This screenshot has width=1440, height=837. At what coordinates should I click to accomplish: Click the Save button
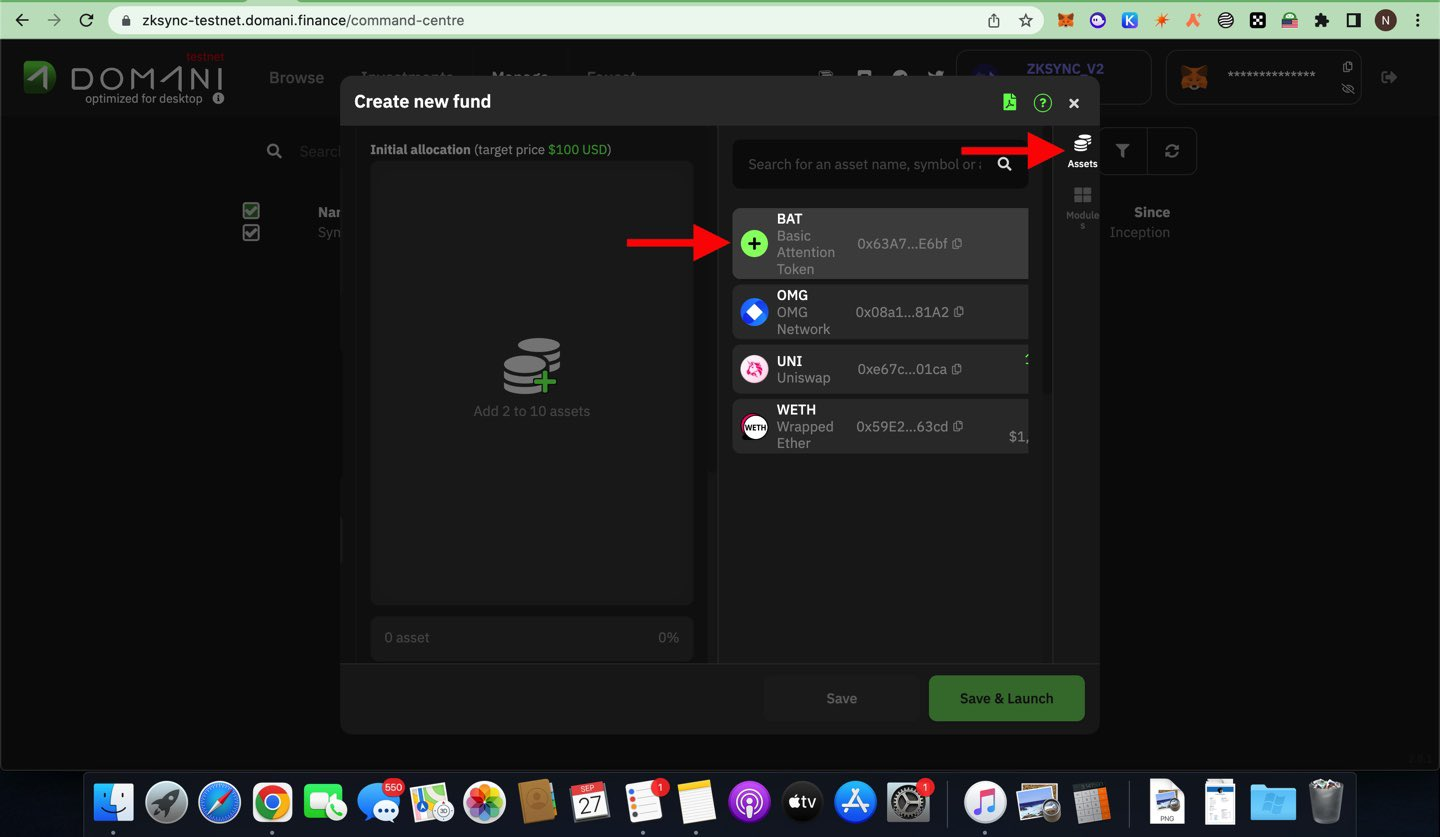[842, 698]
